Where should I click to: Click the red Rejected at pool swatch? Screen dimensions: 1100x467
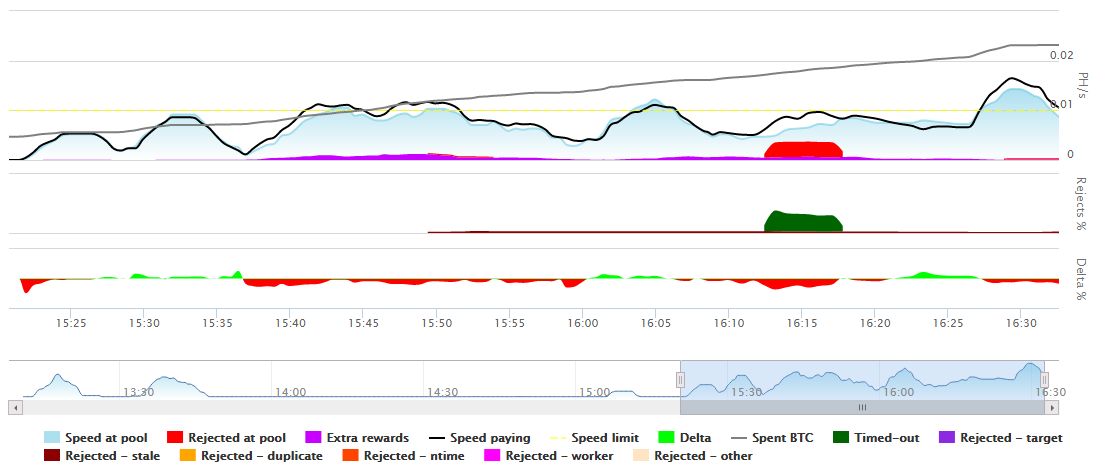(x=176, y=438)
